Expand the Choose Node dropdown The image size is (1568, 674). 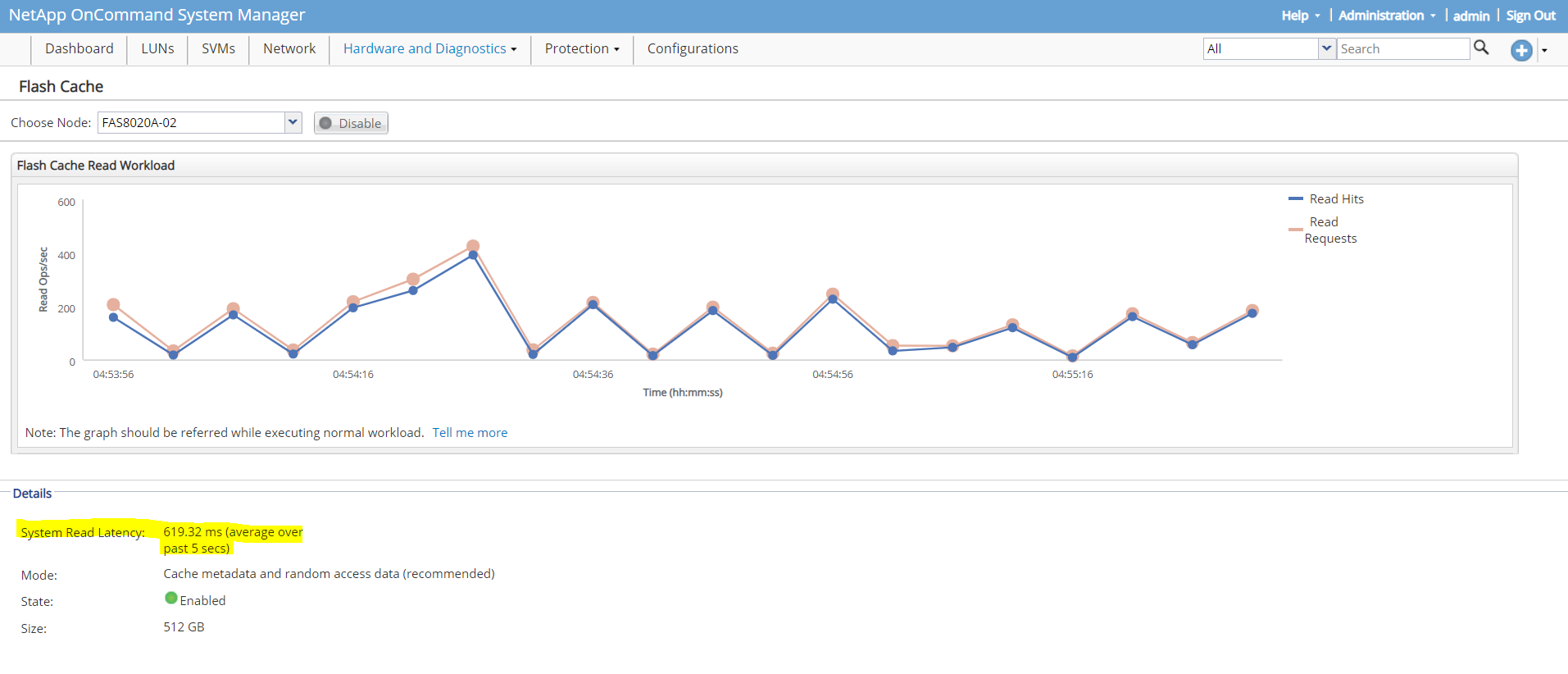point(293,122)
